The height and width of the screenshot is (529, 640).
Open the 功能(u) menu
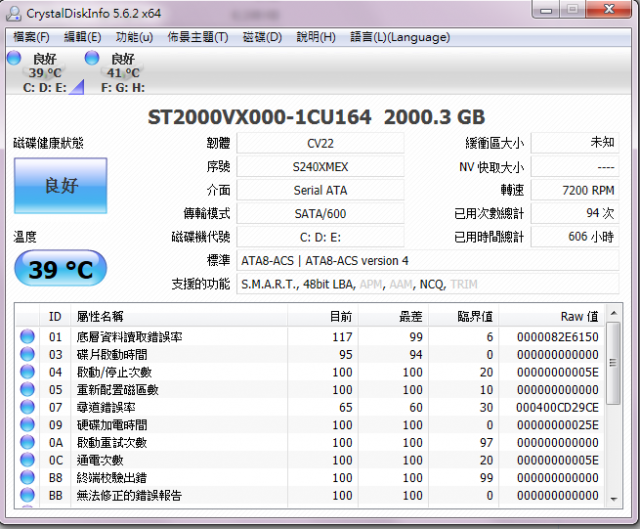pyautogui.click(x=134, y=37)
